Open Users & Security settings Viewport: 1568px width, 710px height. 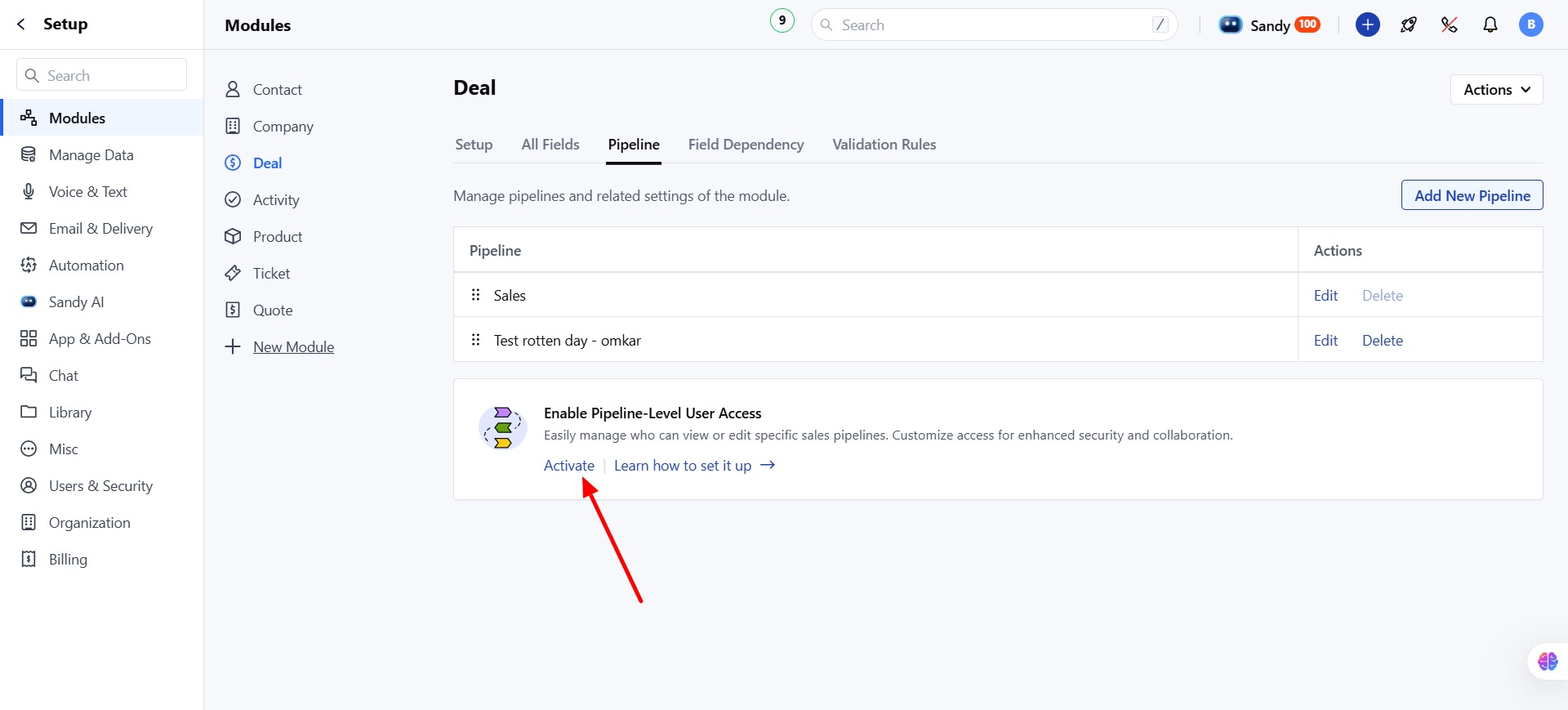click(x=102, y=485)
